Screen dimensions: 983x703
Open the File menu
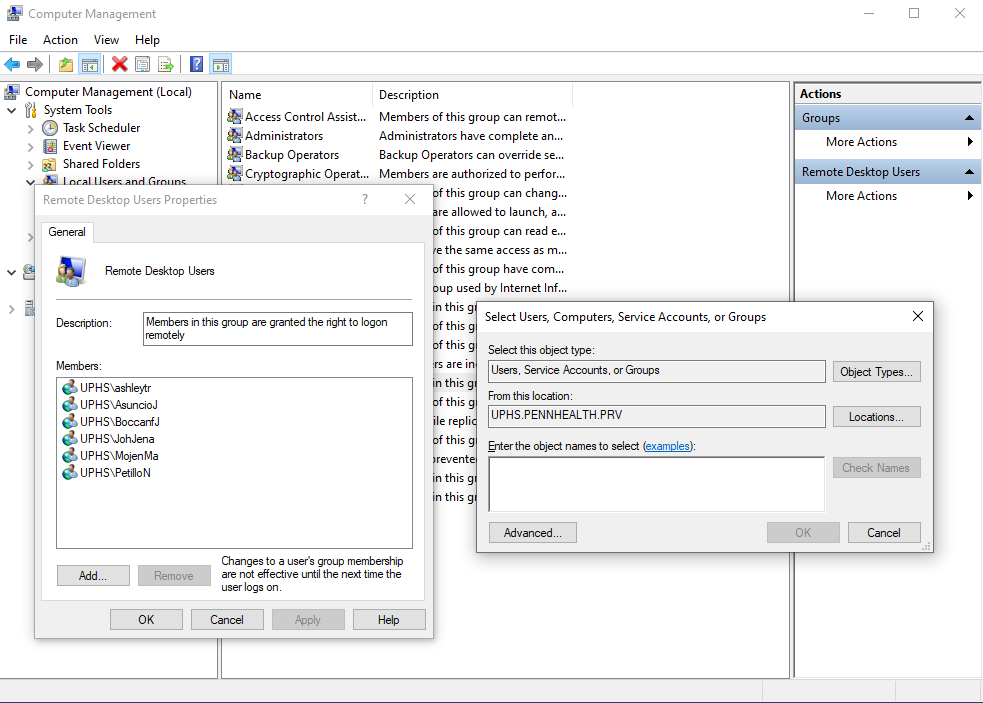click(18, 40)
